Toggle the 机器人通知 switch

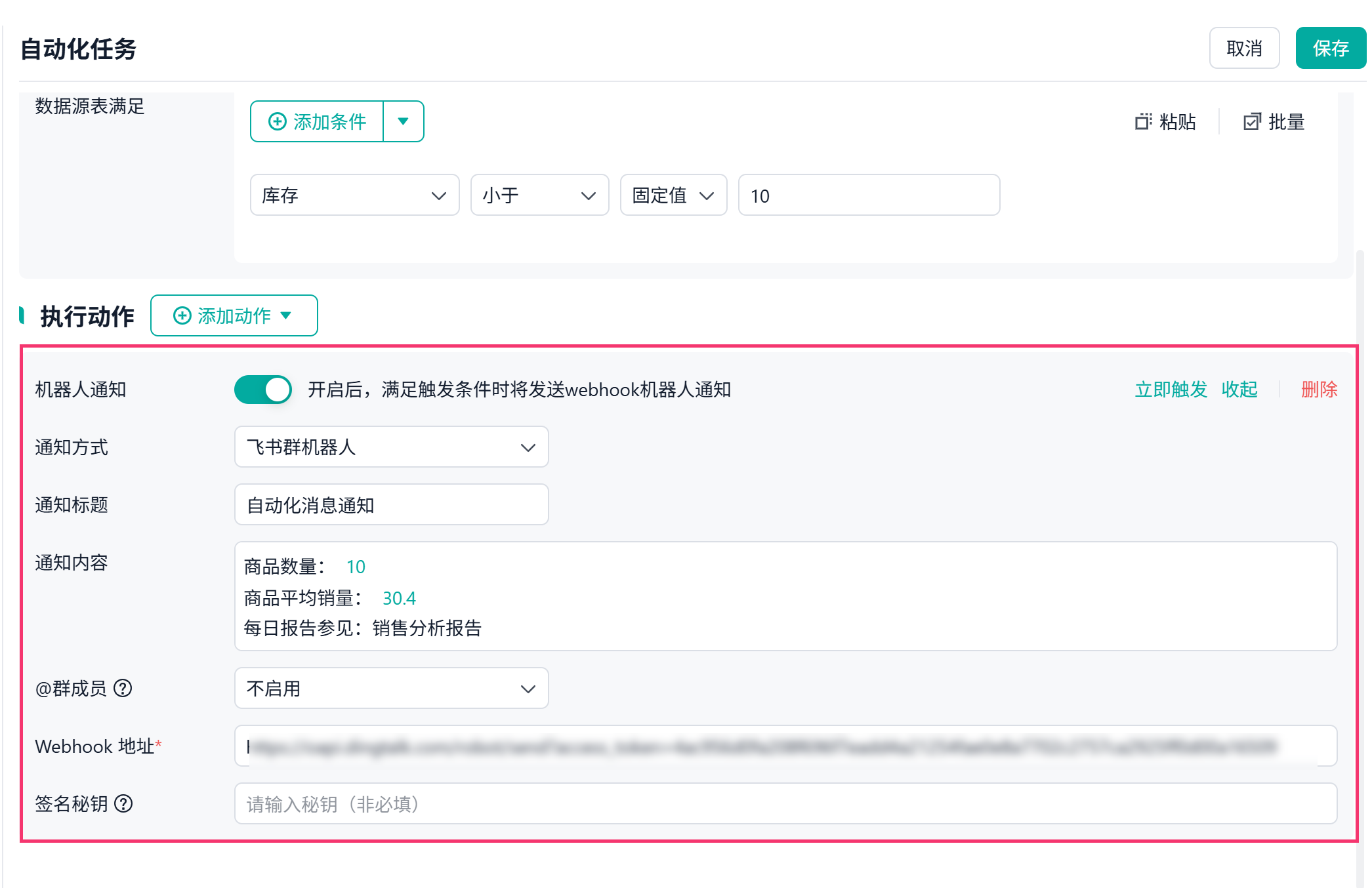[x=263, y=390]
